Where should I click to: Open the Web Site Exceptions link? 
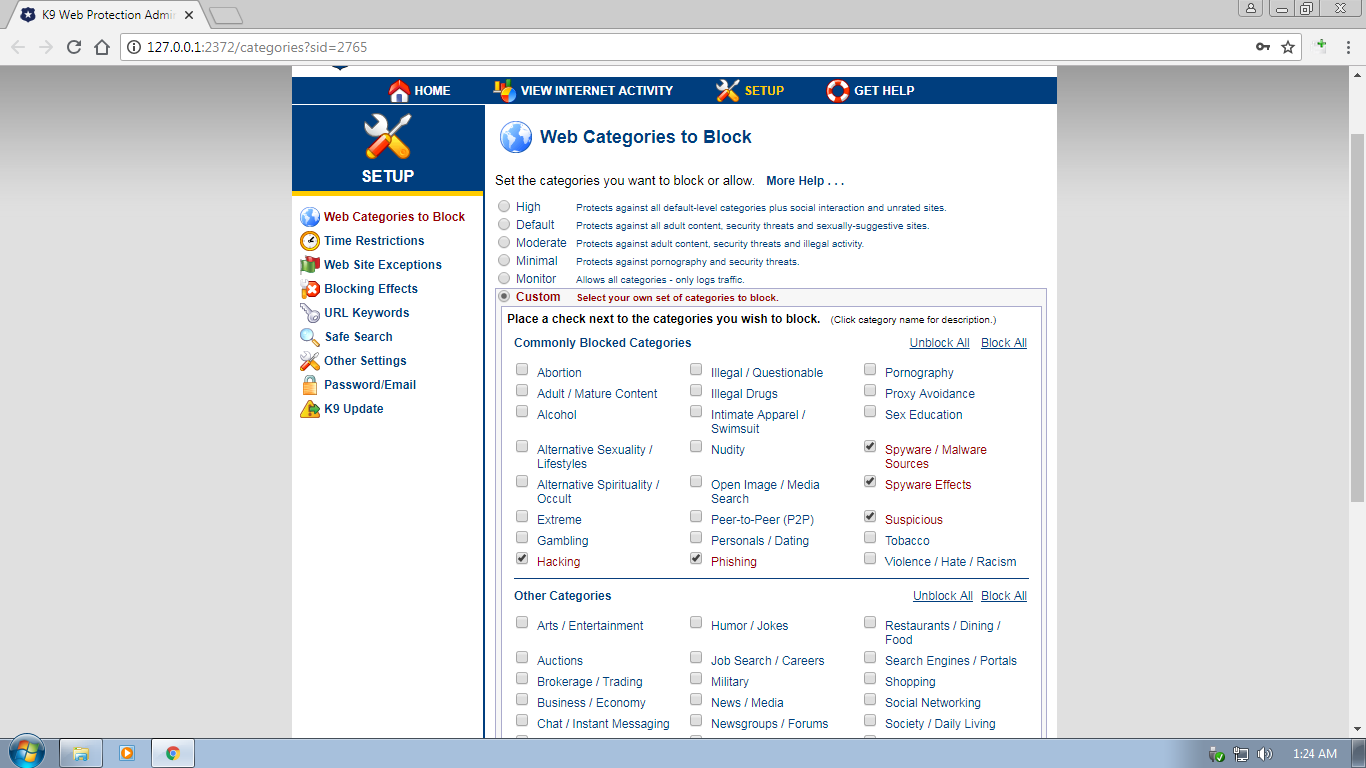pyautogui.click(x=383, y=265)
